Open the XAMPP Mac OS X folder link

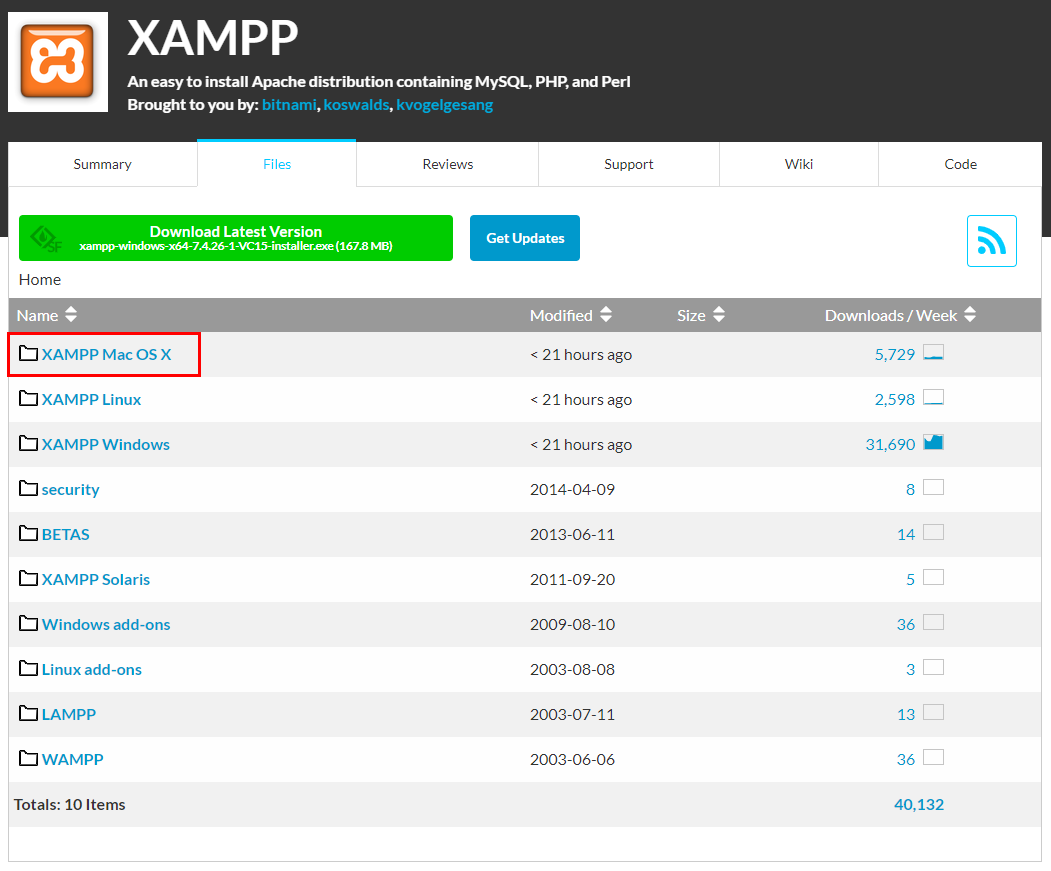click(107, 354)
